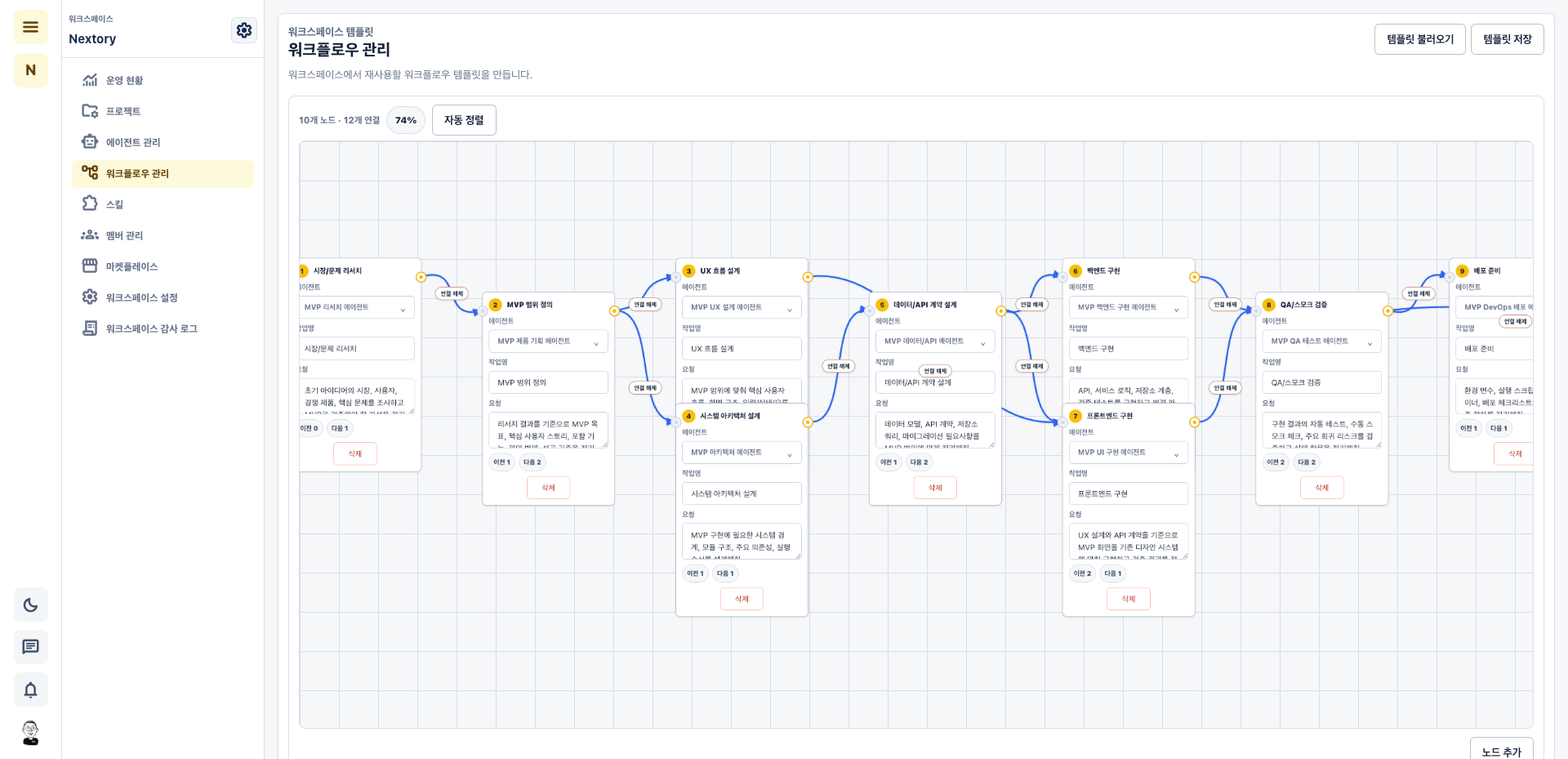Viewport: 1568px width, 759px height.
Task: Click the 마켓플레이스 storefront icon
Action: (x=90, y=266)
